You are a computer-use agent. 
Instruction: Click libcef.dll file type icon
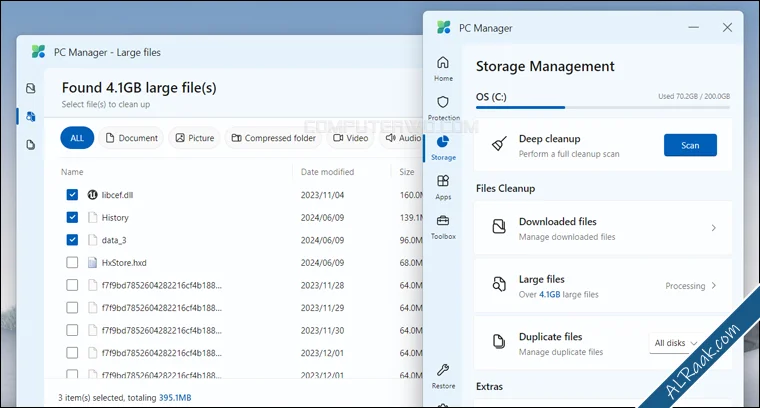(x=92, y=195)
